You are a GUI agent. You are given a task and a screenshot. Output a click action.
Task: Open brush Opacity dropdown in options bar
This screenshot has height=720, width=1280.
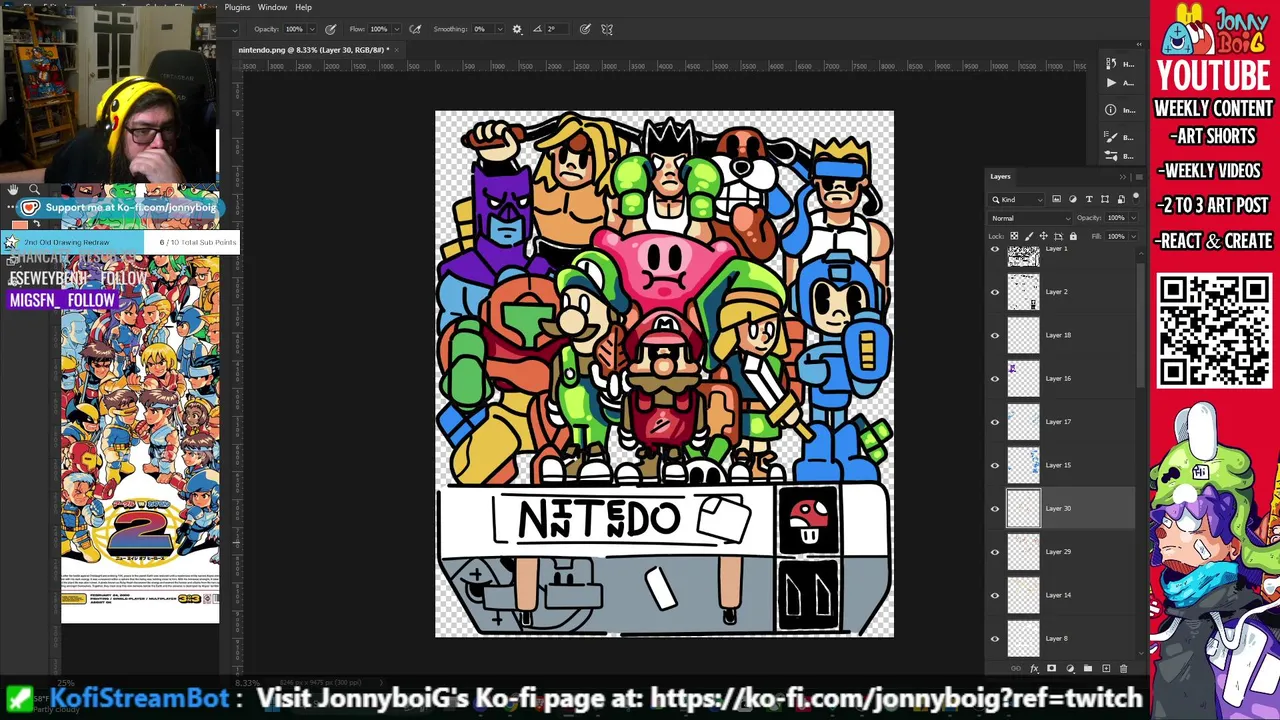(312, 29)
